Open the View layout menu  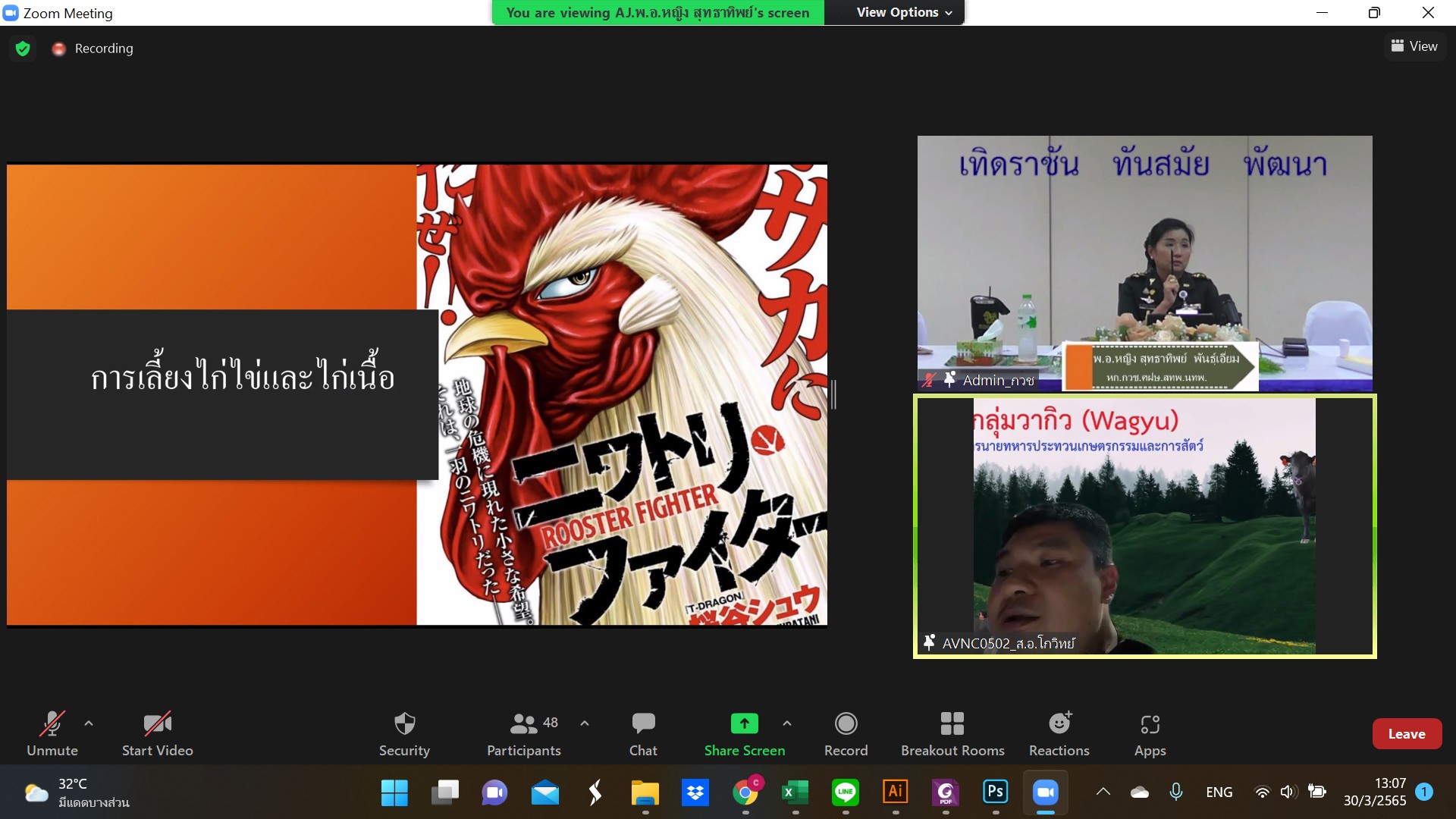tap(1414, 46)
